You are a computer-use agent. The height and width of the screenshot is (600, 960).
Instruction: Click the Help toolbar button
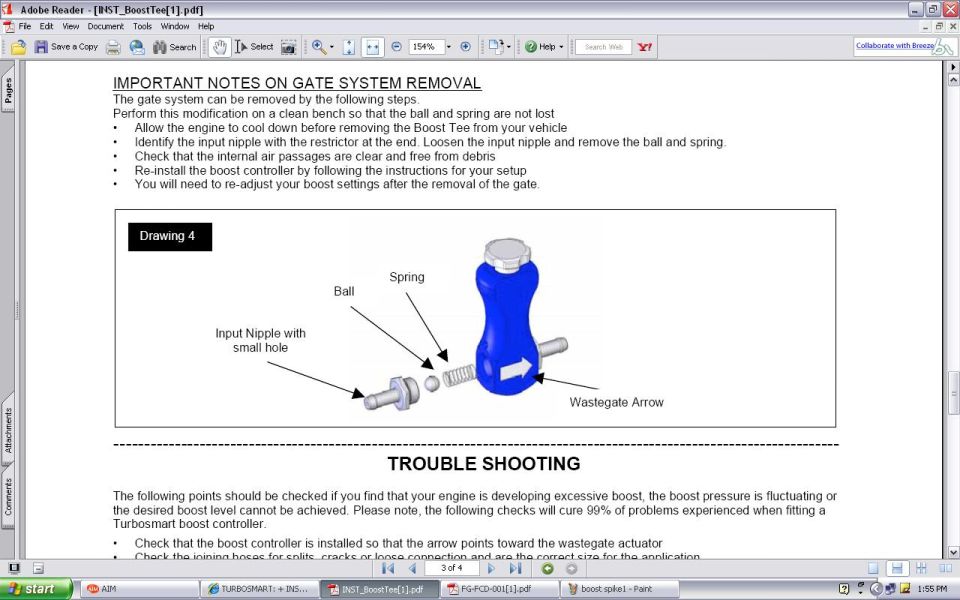(x=544, y=47)
